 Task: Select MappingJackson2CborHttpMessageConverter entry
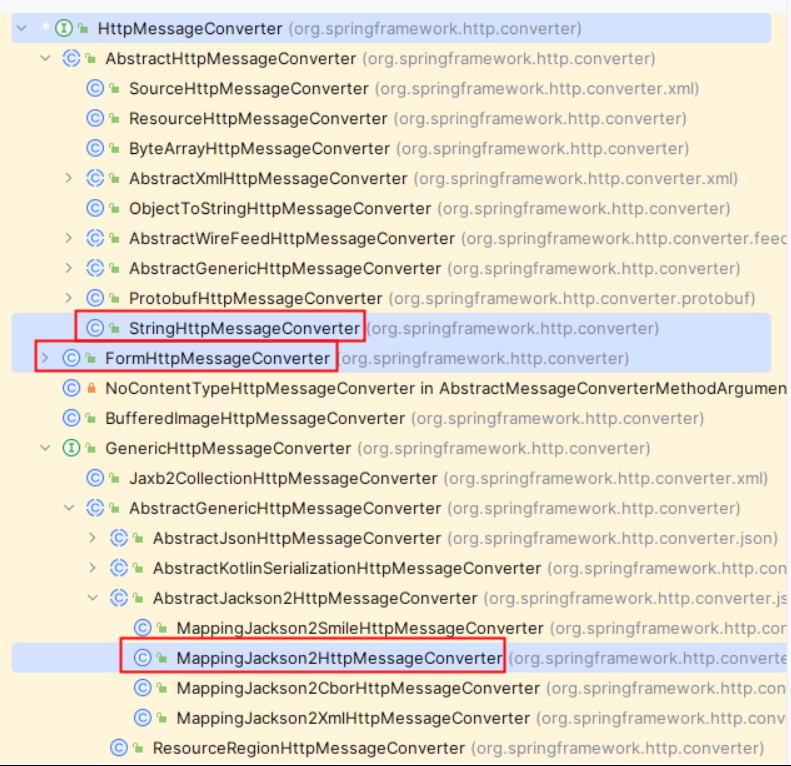(x=358, y=688)
